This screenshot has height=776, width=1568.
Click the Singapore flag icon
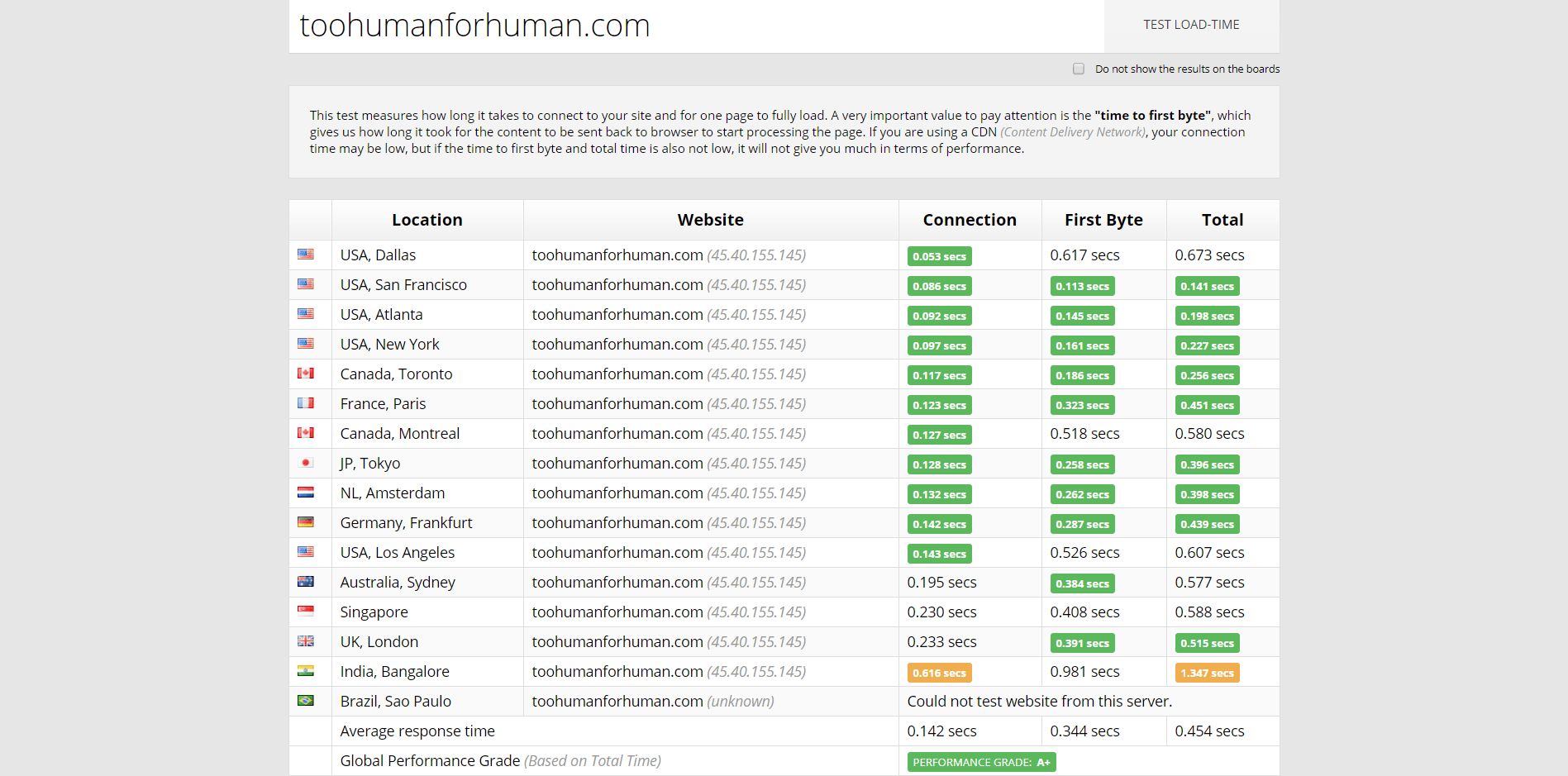[306, 612]
